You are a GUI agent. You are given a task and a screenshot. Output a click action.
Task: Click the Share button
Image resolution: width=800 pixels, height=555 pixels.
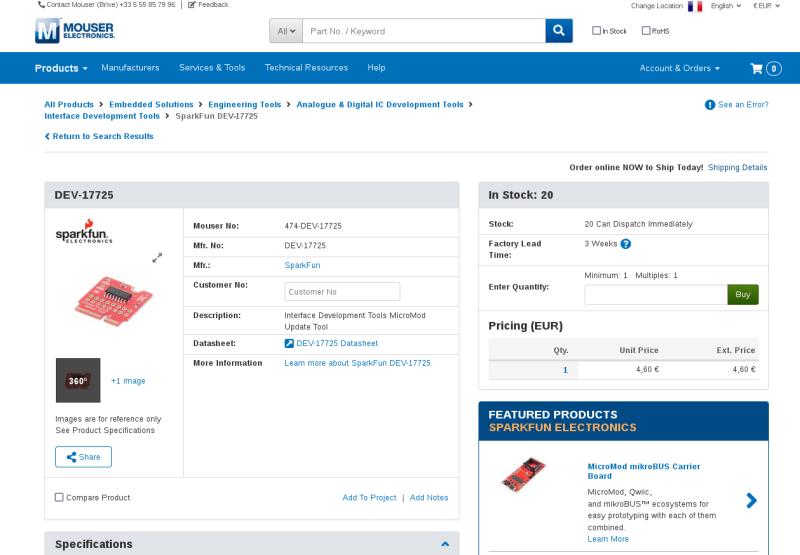click(84, 457)
